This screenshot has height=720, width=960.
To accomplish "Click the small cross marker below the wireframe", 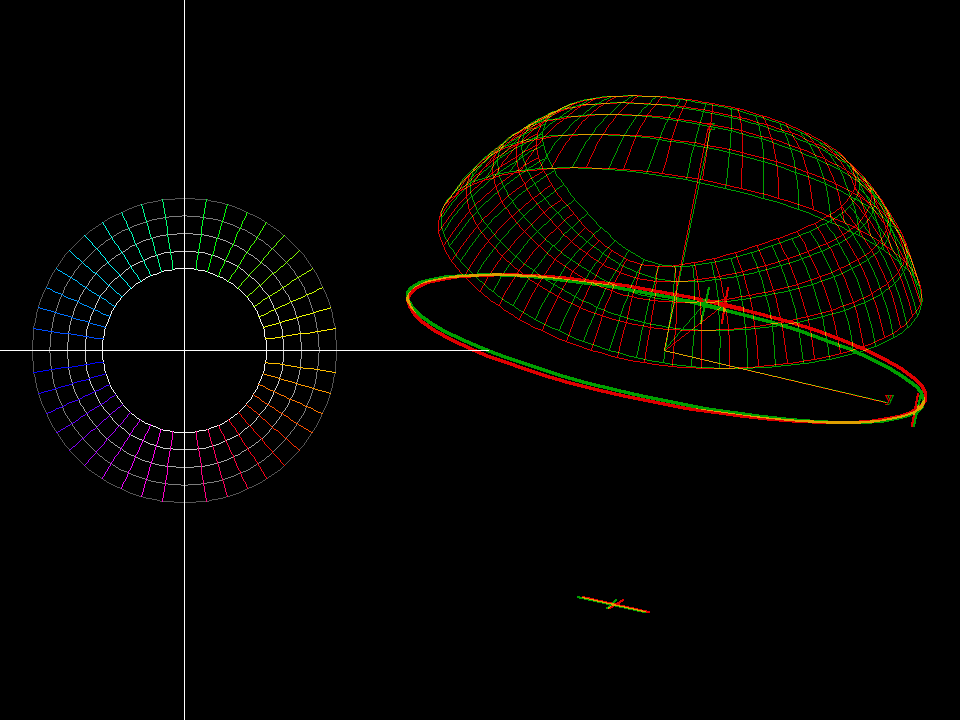I will (613, 604).
